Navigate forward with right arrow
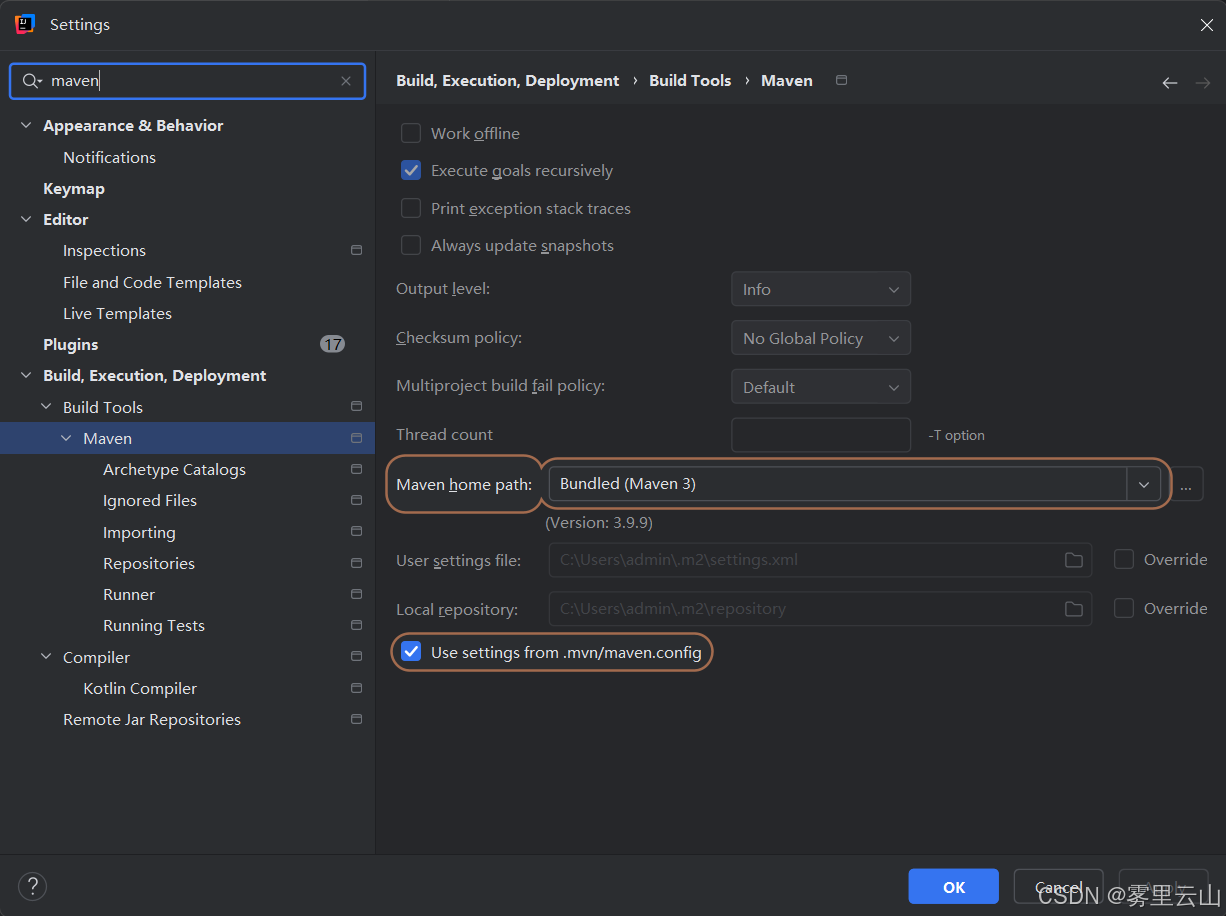Viewport: 1226px width, 916px height. coord(1202,82)
